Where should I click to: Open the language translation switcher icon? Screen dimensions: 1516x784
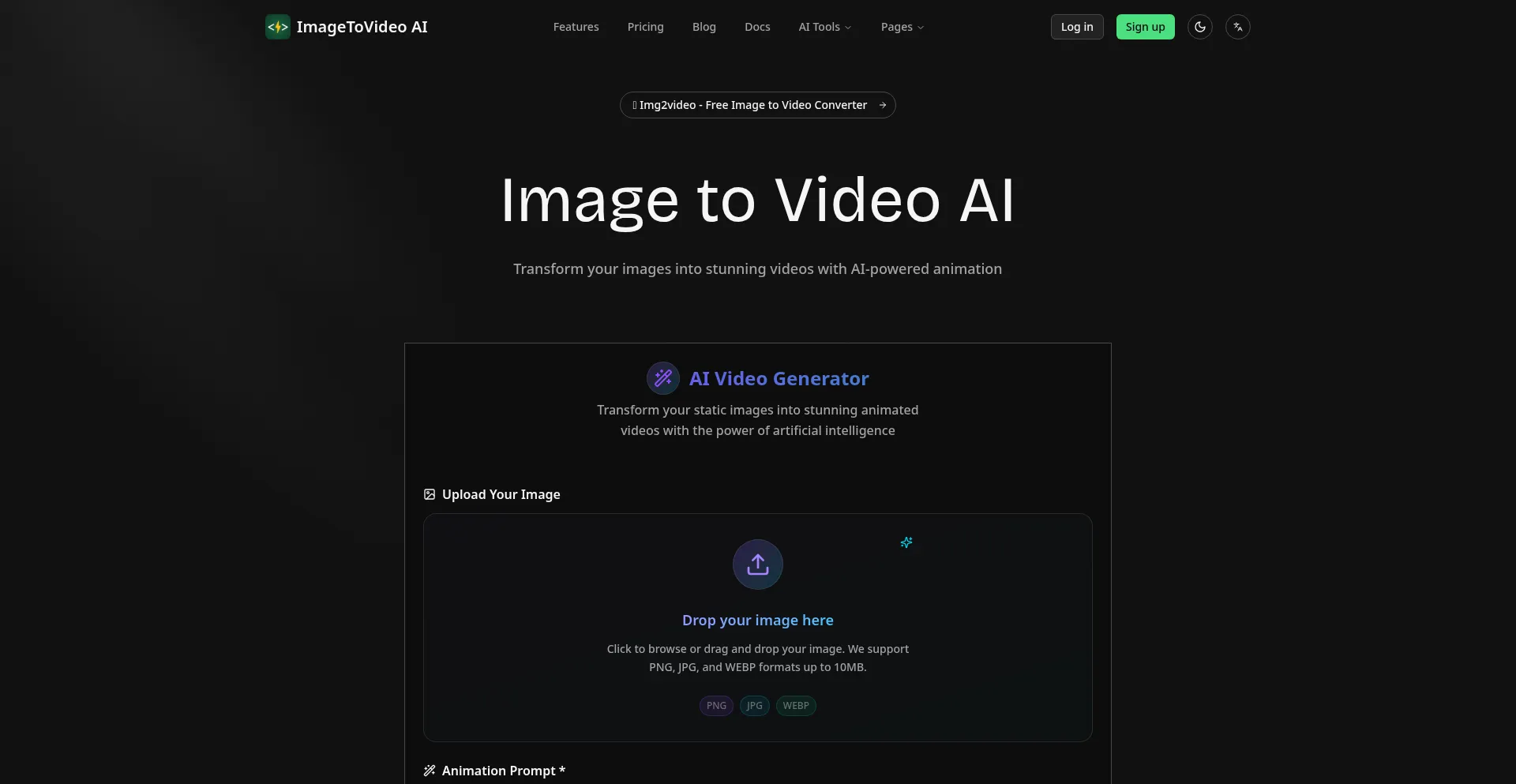1237,27
